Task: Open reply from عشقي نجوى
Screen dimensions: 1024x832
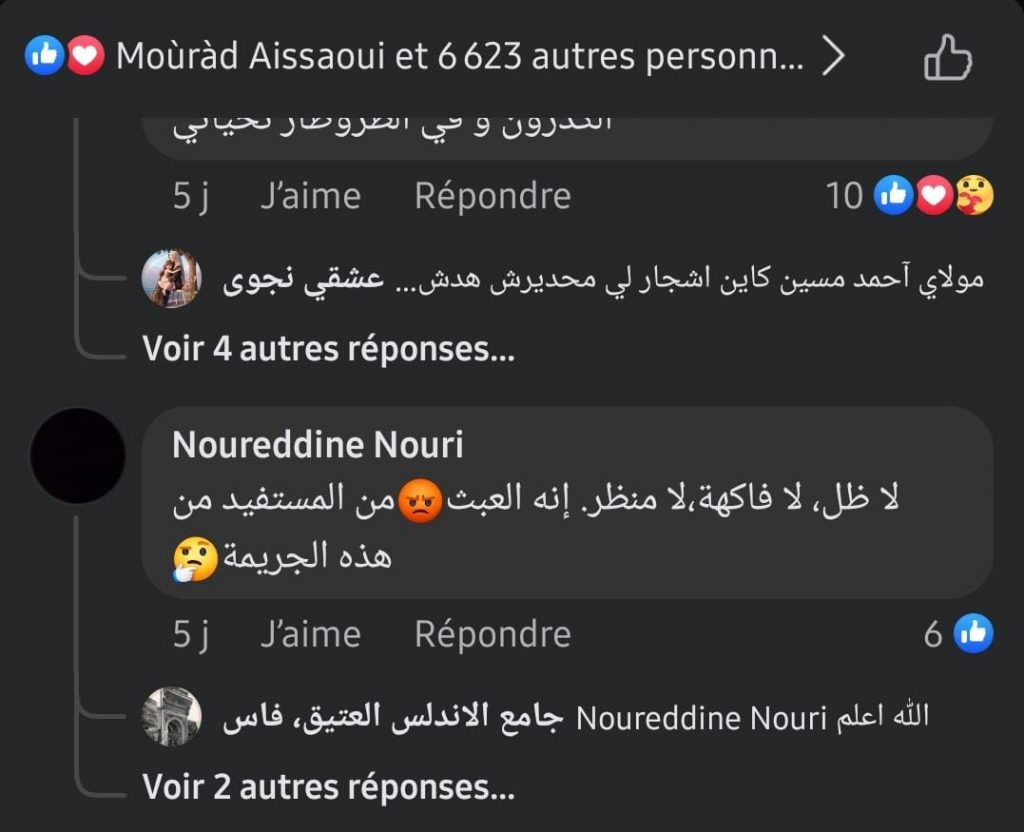Action: (600, 279)
